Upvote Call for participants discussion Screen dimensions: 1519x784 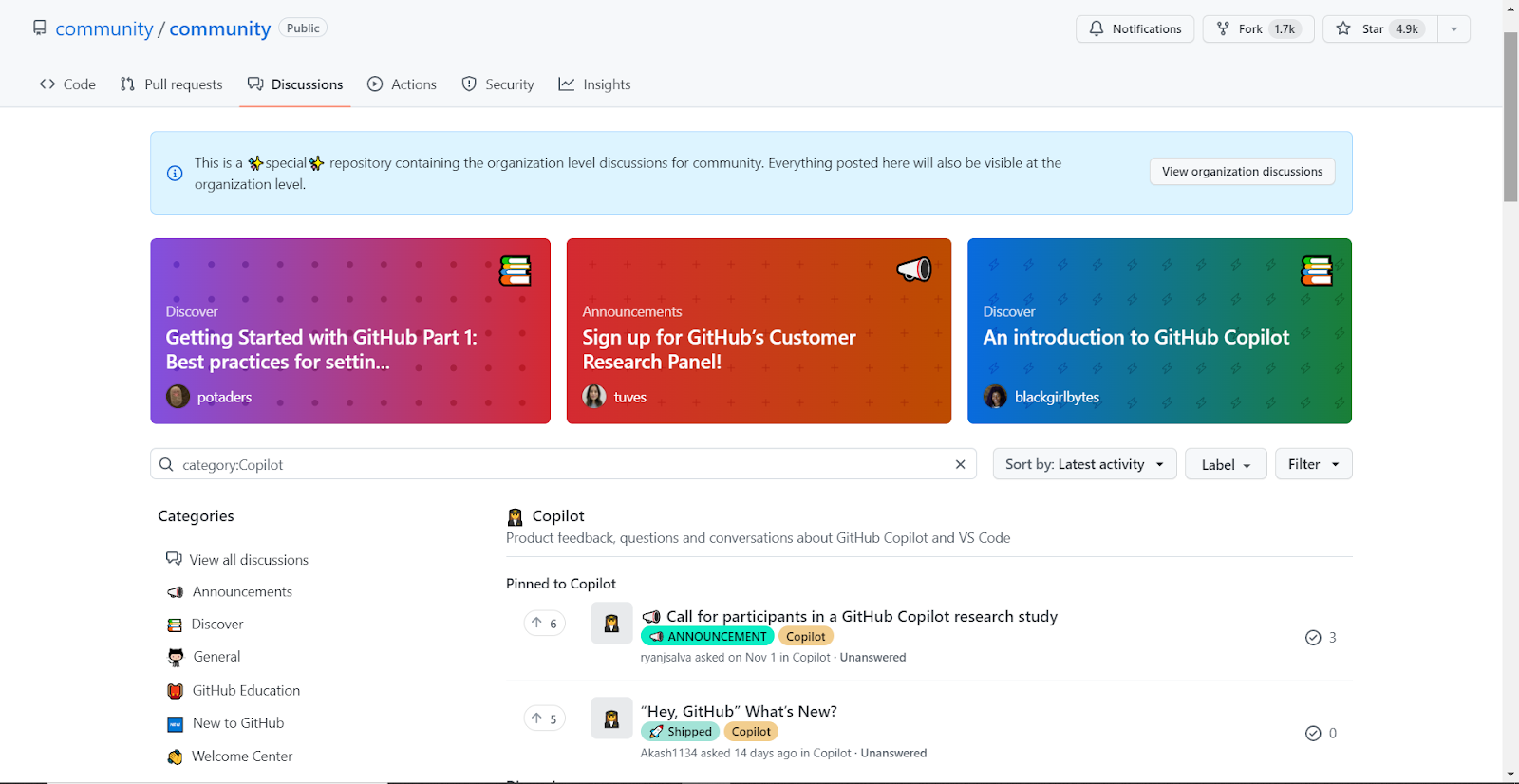click(x=545, y=623)
